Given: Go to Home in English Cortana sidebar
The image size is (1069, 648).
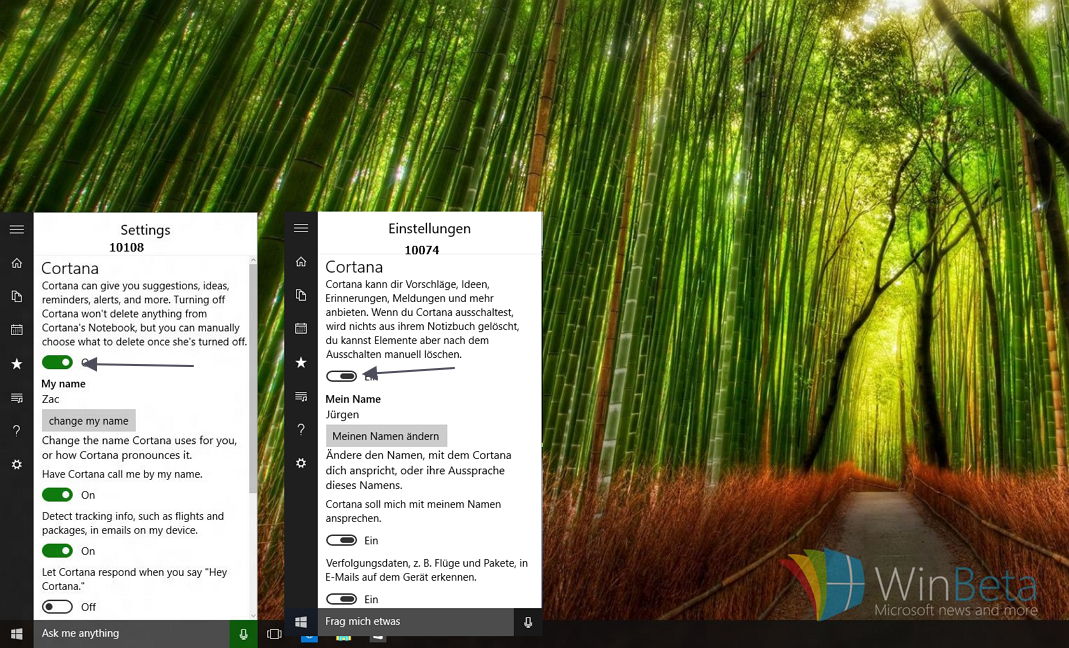Looking at the screenshot, I should [x=17, y=263].
